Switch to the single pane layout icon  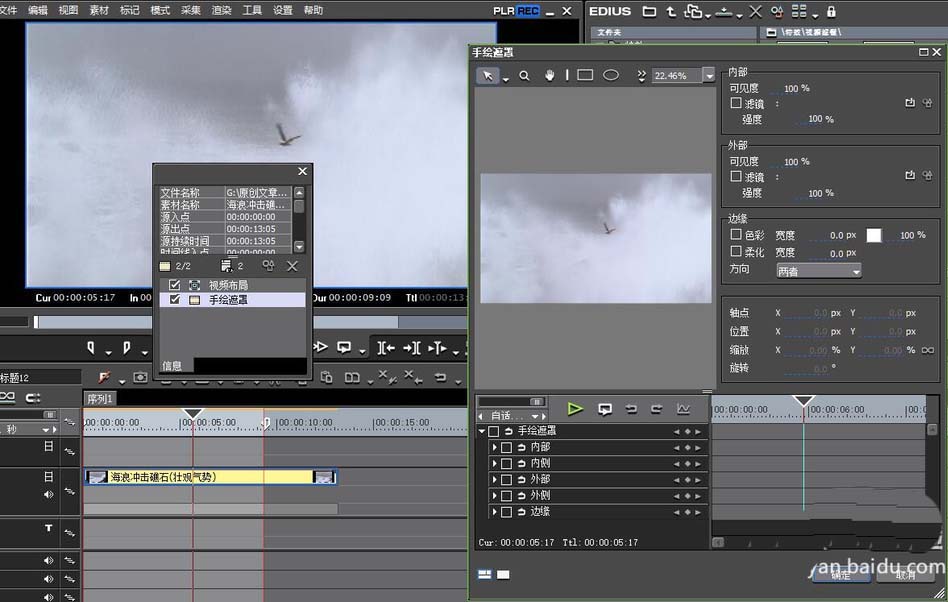coord(503,574)
